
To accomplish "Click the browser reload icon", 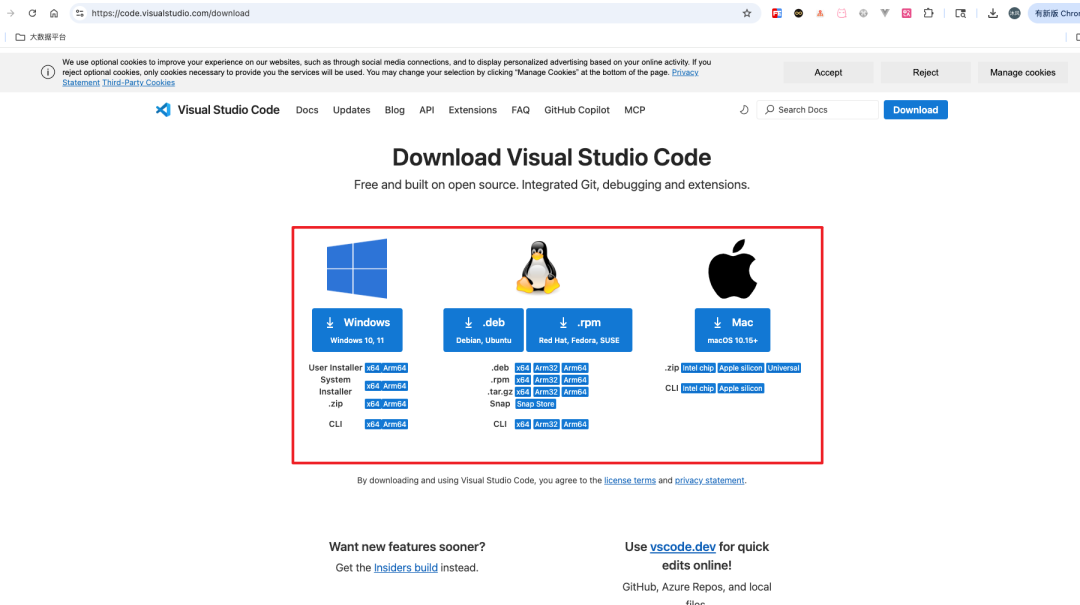I will 32,13.
